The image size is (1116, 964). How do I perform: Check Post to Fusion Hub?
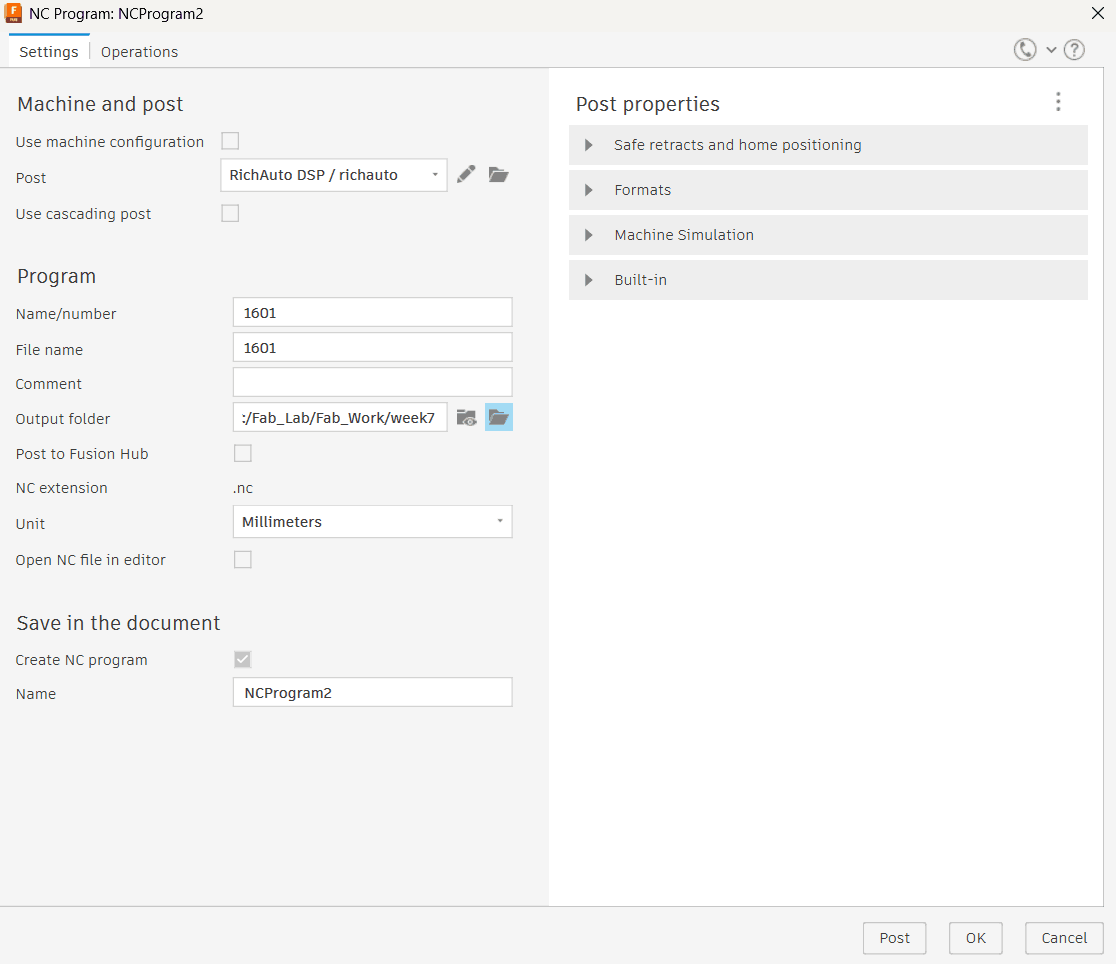(243, 454)
